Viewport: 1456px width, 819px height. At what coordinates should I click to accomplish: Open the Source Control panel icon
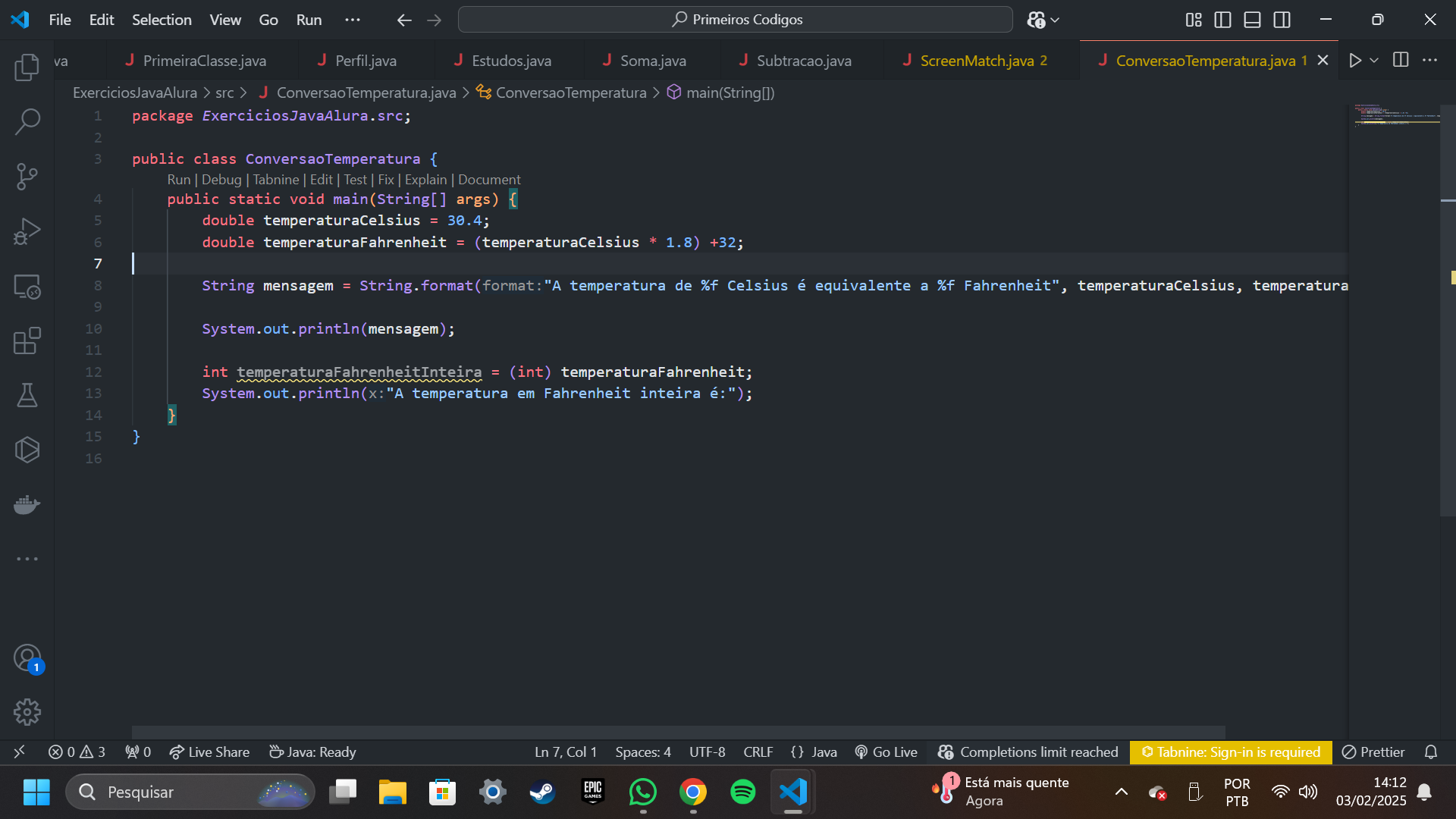coord(27,176)
